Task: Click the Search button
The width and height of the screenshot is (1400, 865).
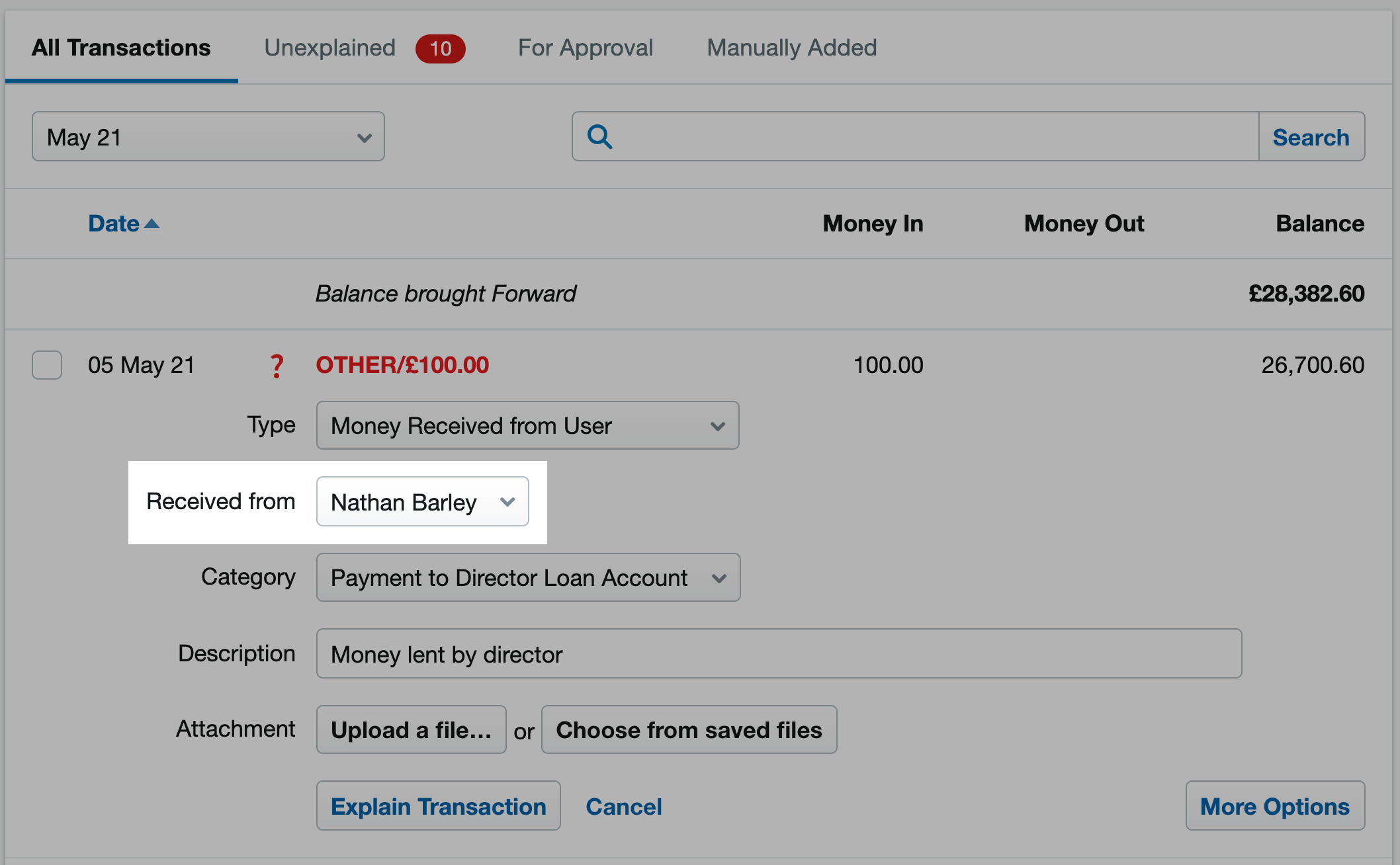Action: (1311, 136)
